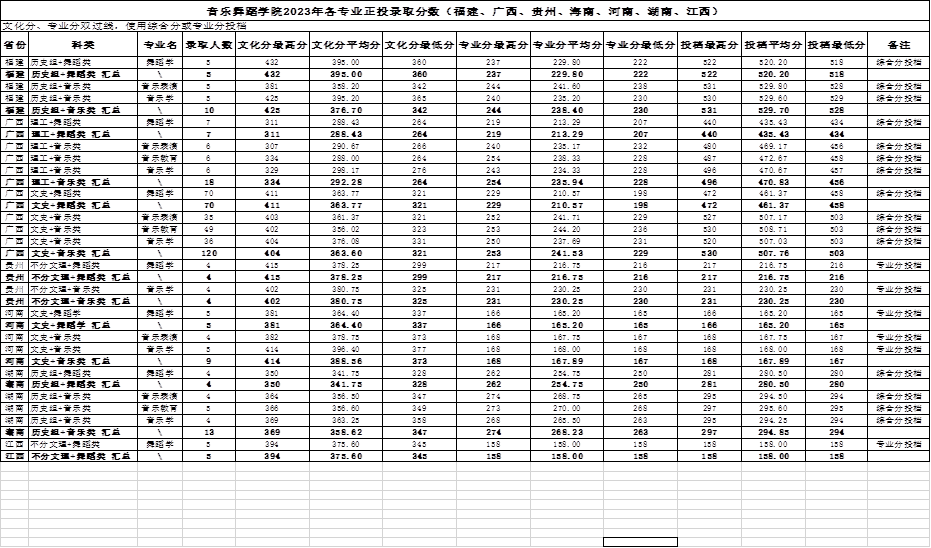The width and height of the screenshot is (931, 548).
Task: Select the 专业分平均分 header cell
Action: click(567, 46)
